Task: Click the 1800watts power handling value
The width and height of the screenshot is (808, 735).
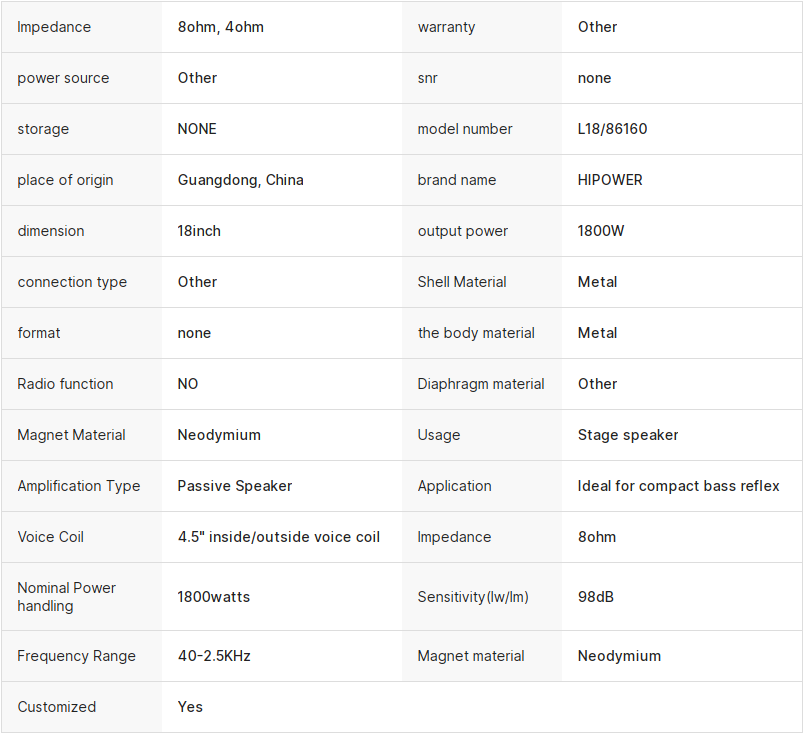Action: [x=213, y=597]
